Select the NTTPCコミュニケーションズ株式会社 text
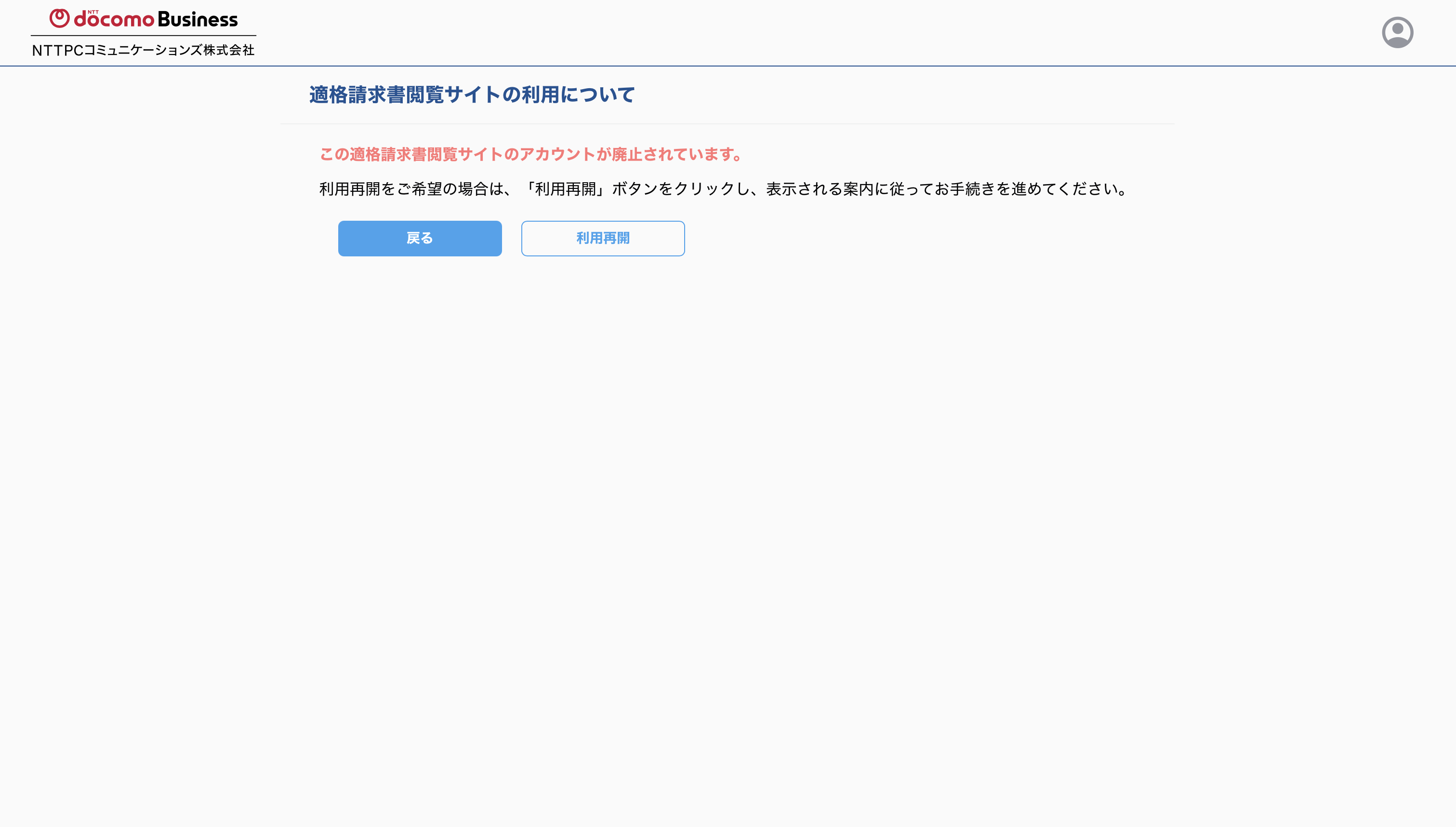This screenshot has width=1456, height=827. [x=143, y=50]
